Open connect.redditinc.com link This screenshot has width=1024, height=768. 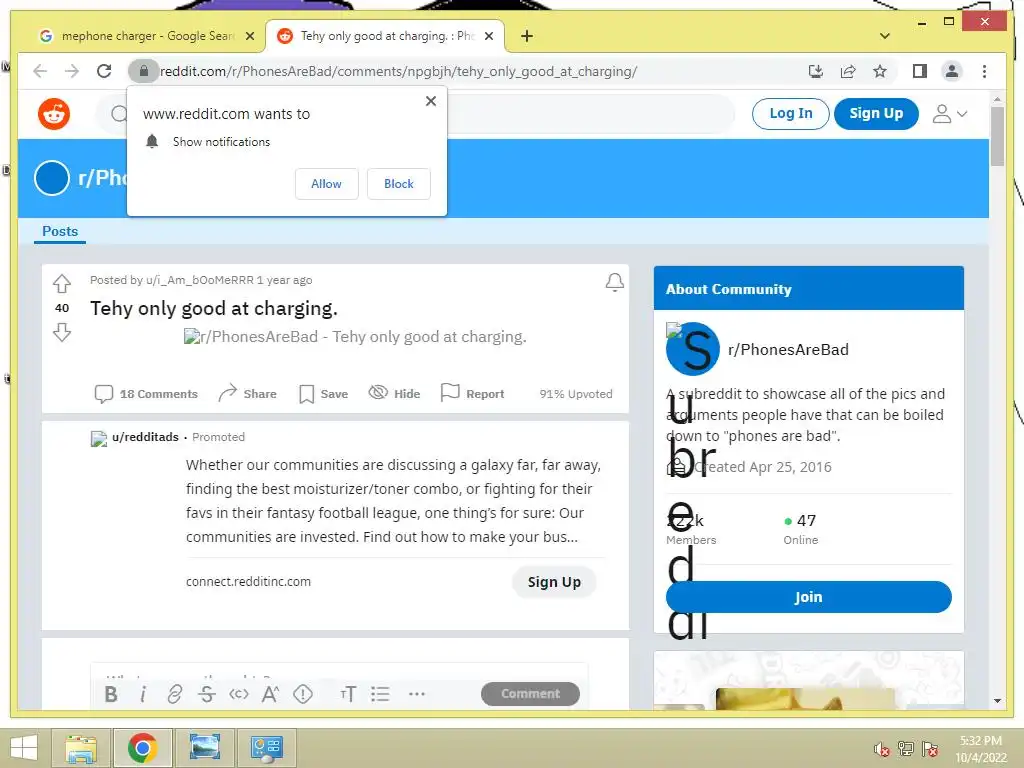click(x=248, y=581)
